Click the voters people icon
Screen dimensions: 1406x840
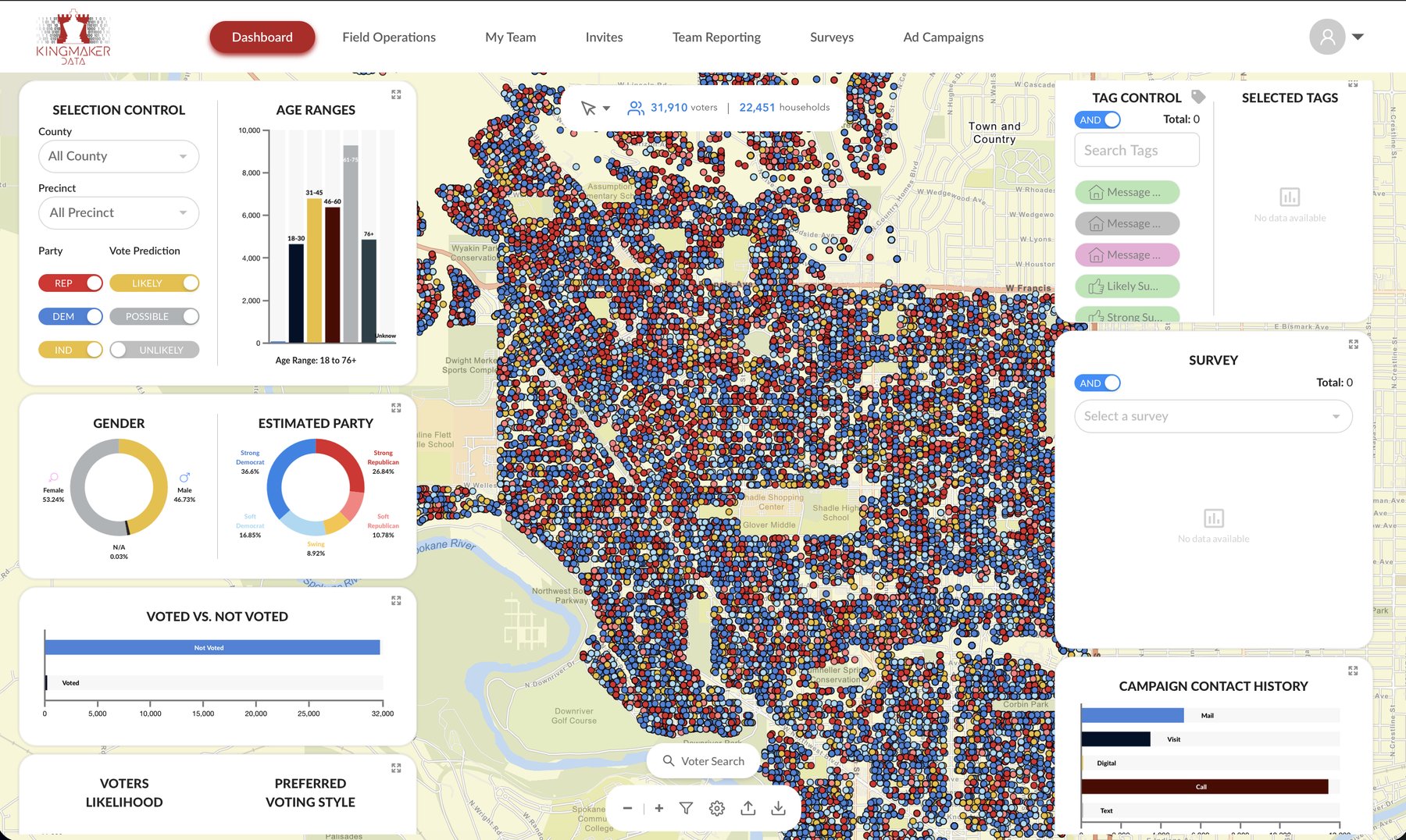(636, 108)
